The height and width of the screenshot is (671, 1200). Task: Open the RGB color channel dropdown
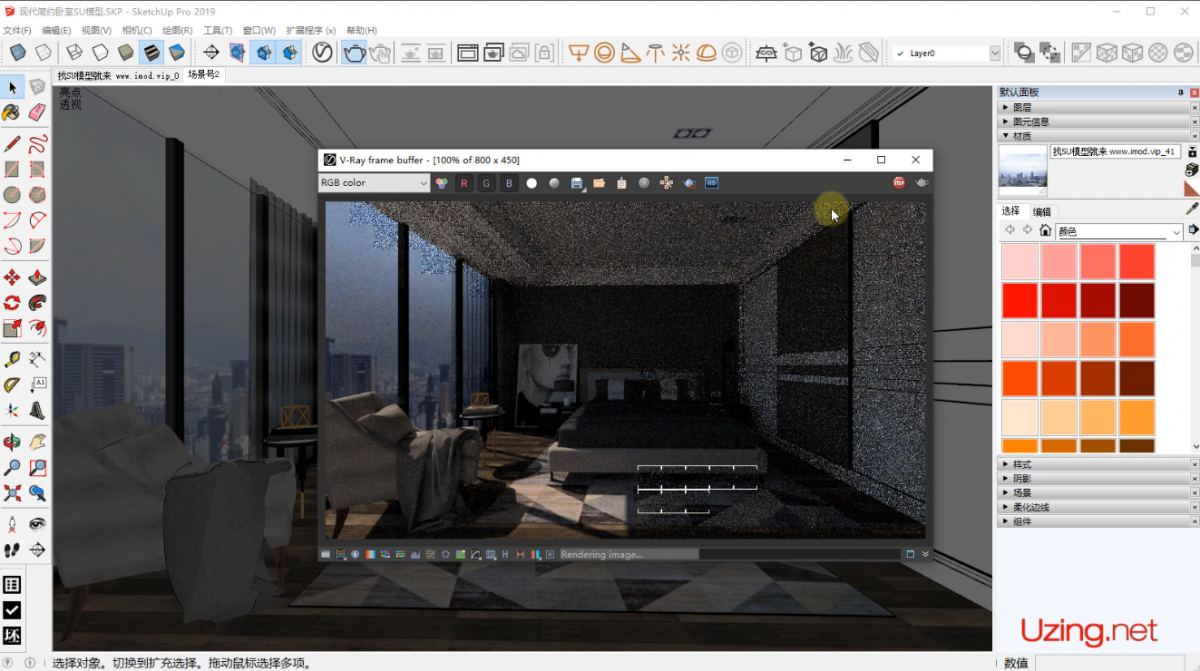point(374,183)
